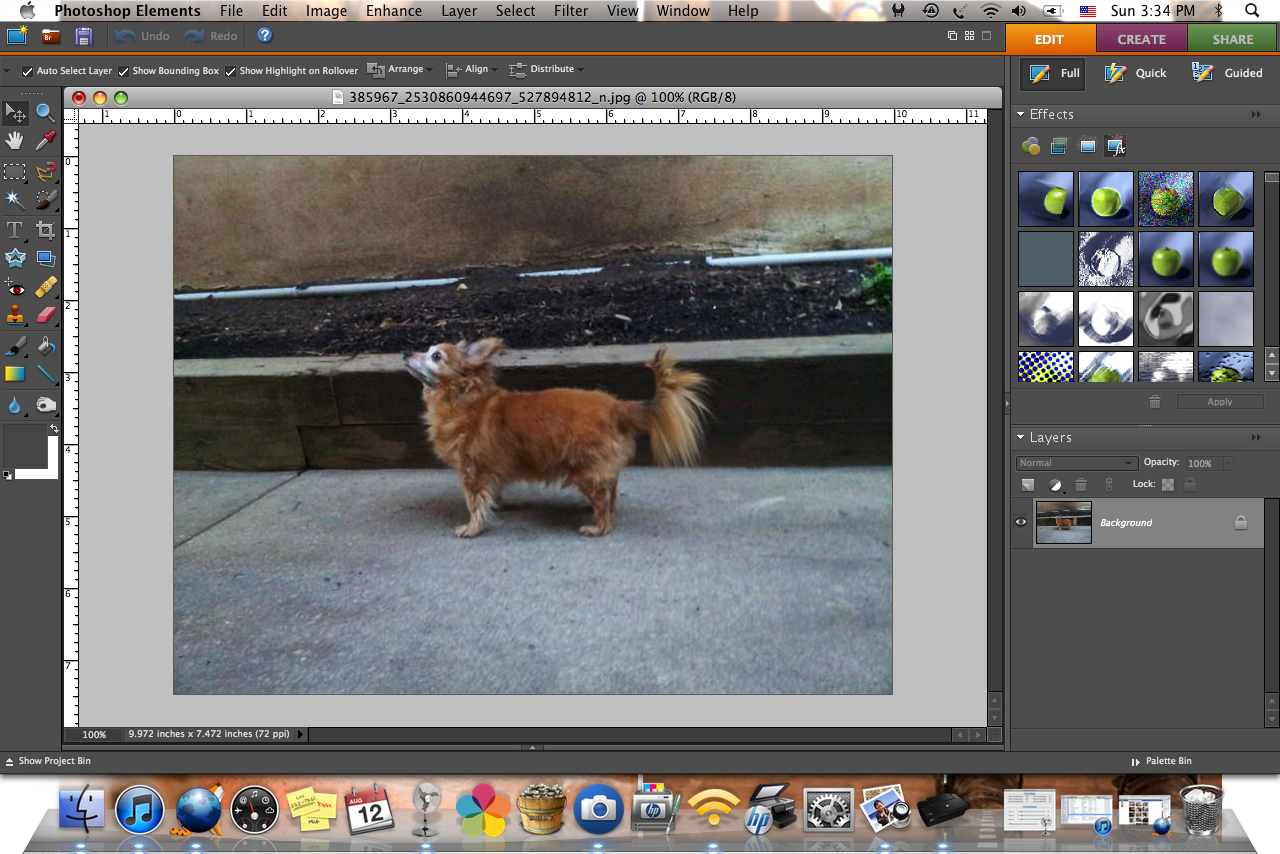Open the layer blend mode Normal dropdown

tap(1076, 463)
